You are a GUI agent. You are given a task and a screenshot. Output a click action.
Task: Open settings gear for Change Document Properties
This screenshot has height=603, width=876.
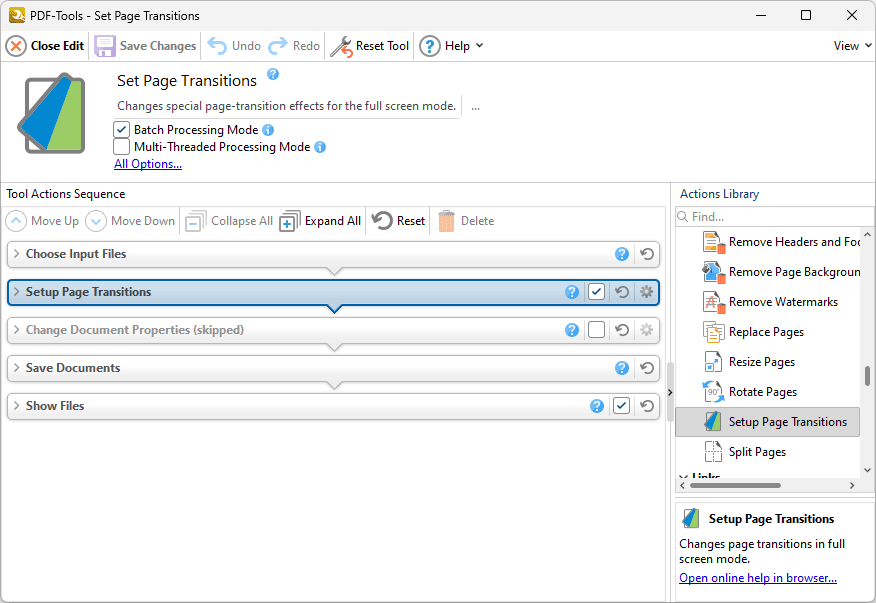coord(646,330)
